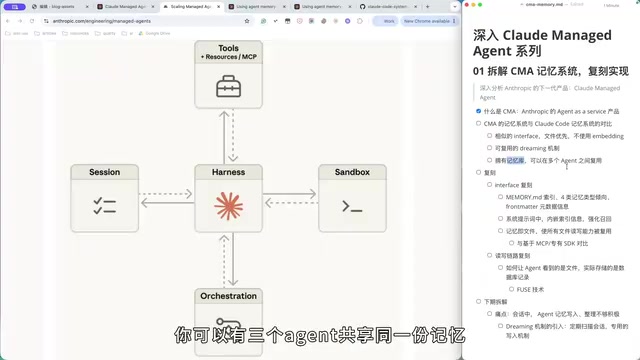Viewport: 640px width, 360px height.
Task: Close the Scaling Managed Agents tab
Action: pyautogui.click(x=219, y=7)
